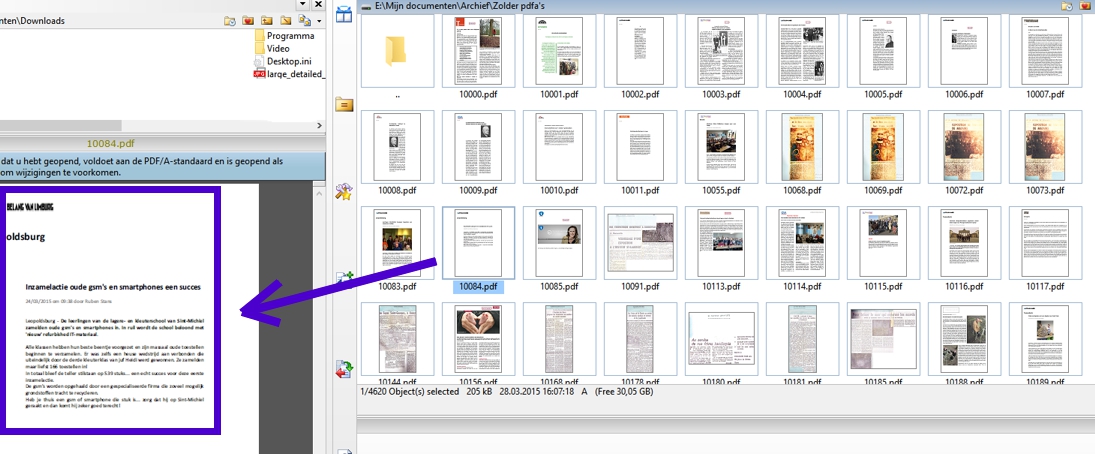
Task: Select the Programma folder
Action: [284, 36]
